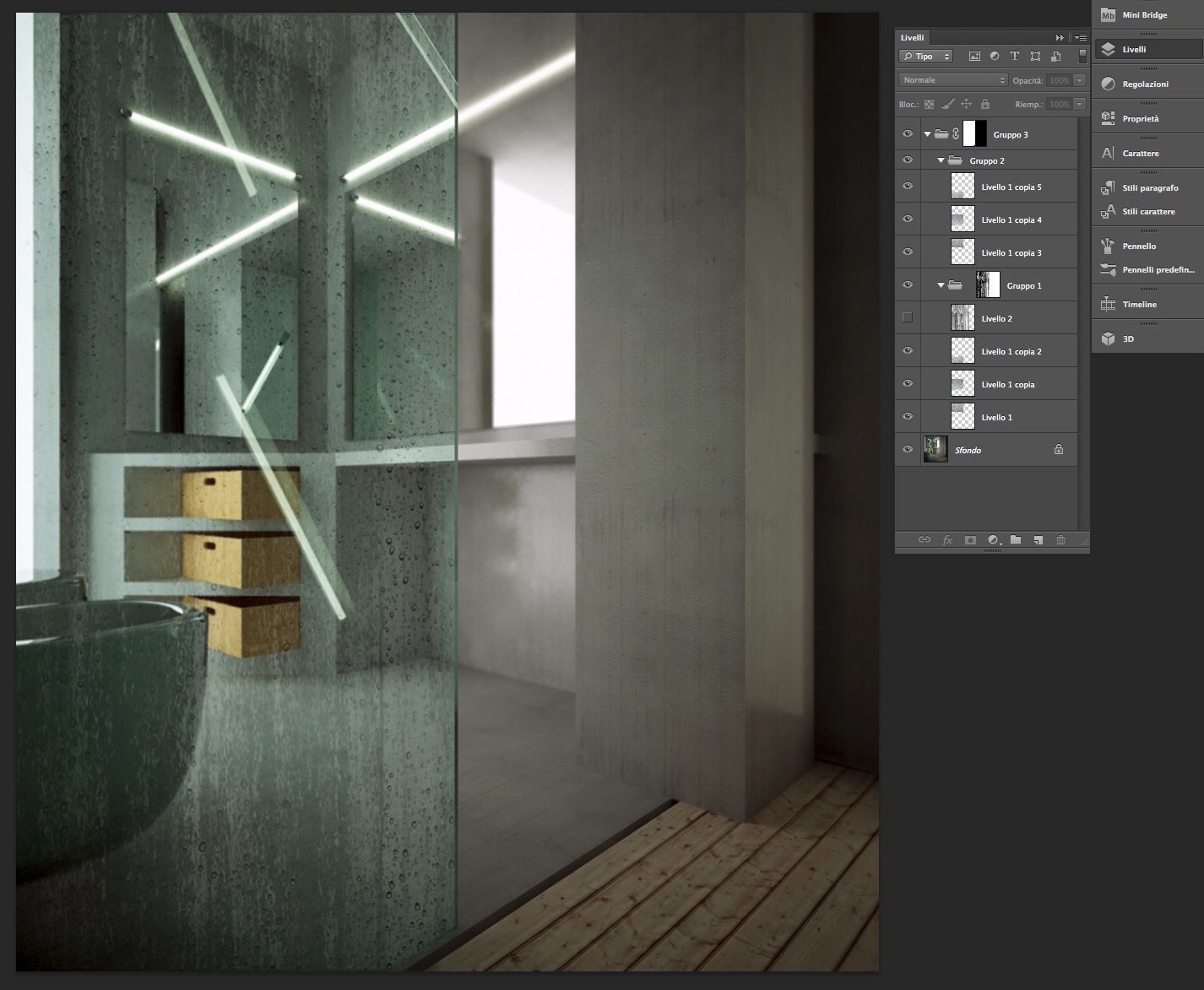Click the delete layer trash icon
Image resolution: width=1204 pixels, height=990 pixels.
click(x=1060, y=540)
